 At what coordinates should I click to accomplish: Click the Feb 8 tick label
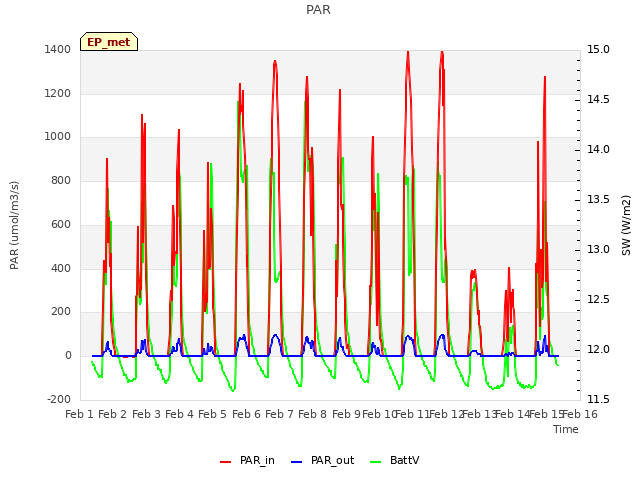coord(312,414)
